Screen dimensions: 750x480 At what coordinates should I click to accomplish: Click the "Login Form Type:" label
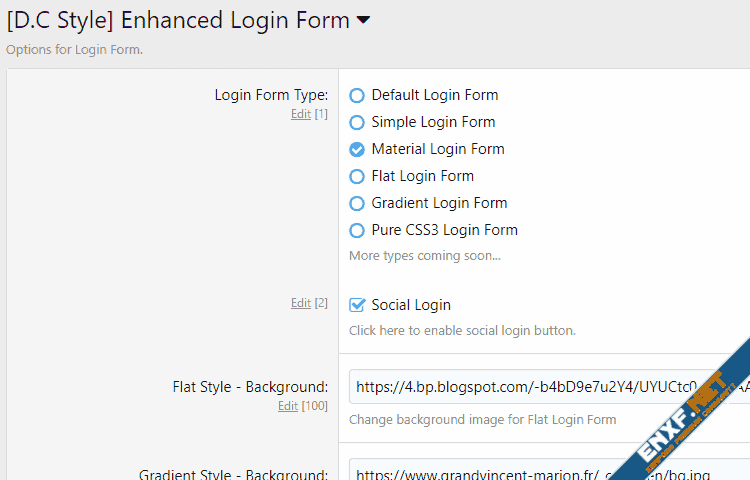coord(271,95)
